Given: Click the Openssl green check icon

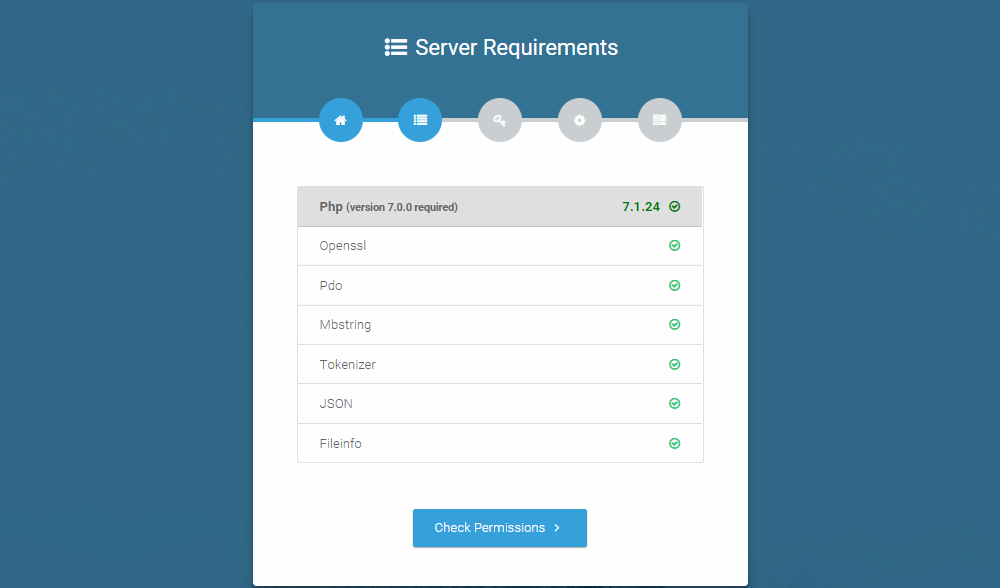Looking at the screenshot, I should [675, 245].
